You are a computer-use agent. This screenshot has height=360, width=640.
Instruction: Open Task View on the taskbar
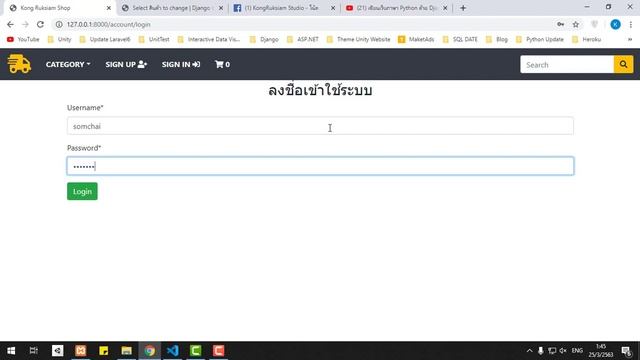(34, 351)
